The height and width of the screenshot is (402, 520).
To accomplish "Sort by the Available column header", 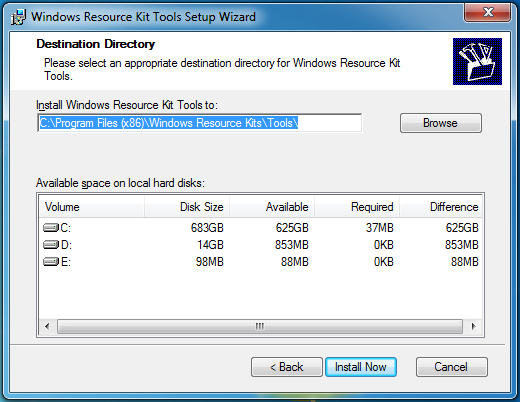I will pyautogui.click(x=272, y=207).
